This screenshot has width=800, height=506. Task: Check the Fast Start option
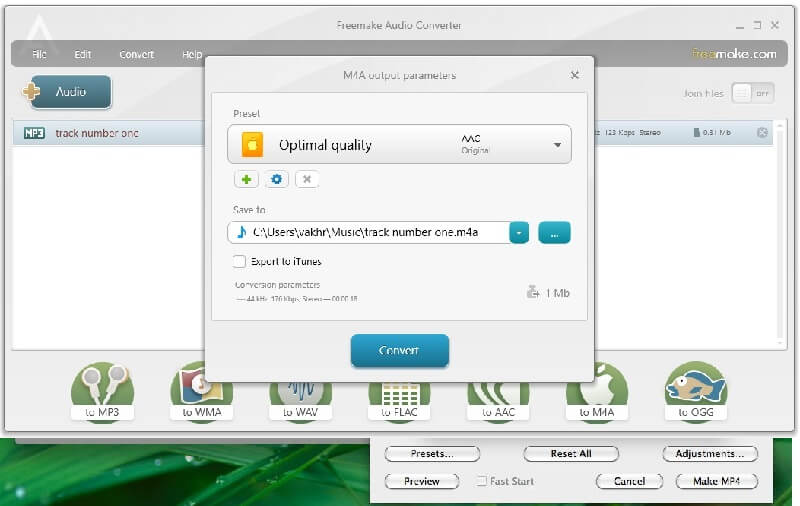click(x=481, y=481)
